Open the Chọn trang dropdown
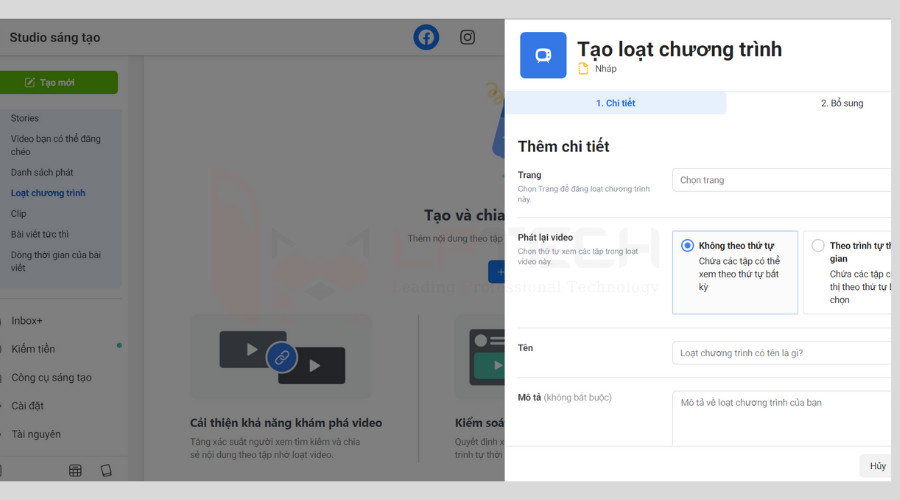 click(x=781, y=180)
